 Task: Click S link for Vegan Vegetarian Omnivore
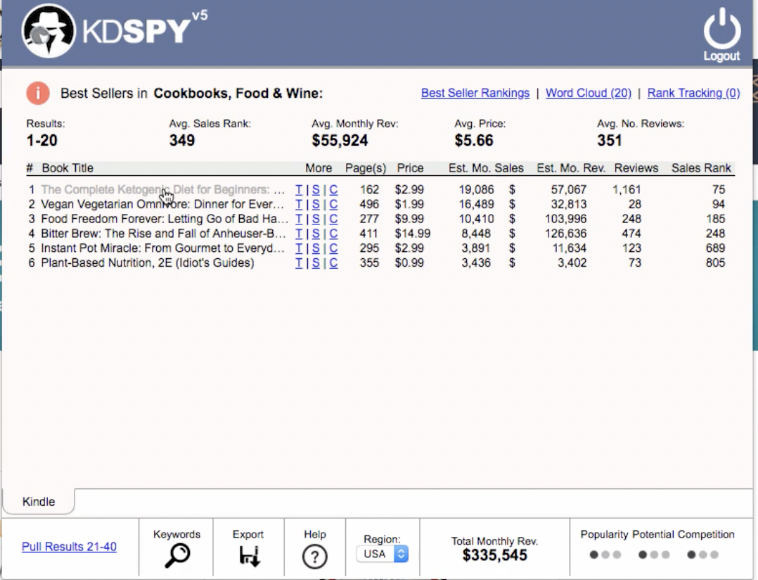pos(316,204)
